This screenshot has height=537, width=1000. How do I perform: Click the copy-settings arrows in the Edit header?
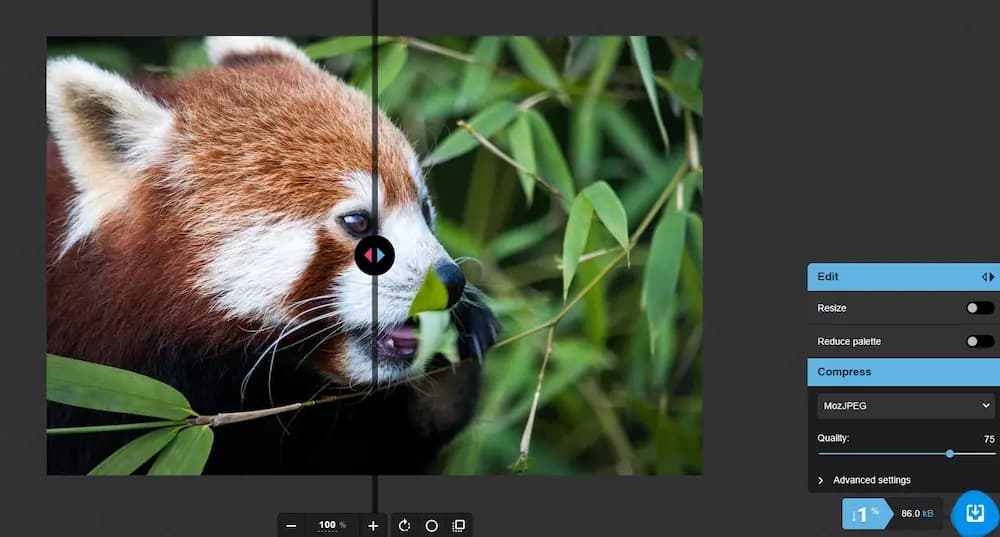pos(987,277)
